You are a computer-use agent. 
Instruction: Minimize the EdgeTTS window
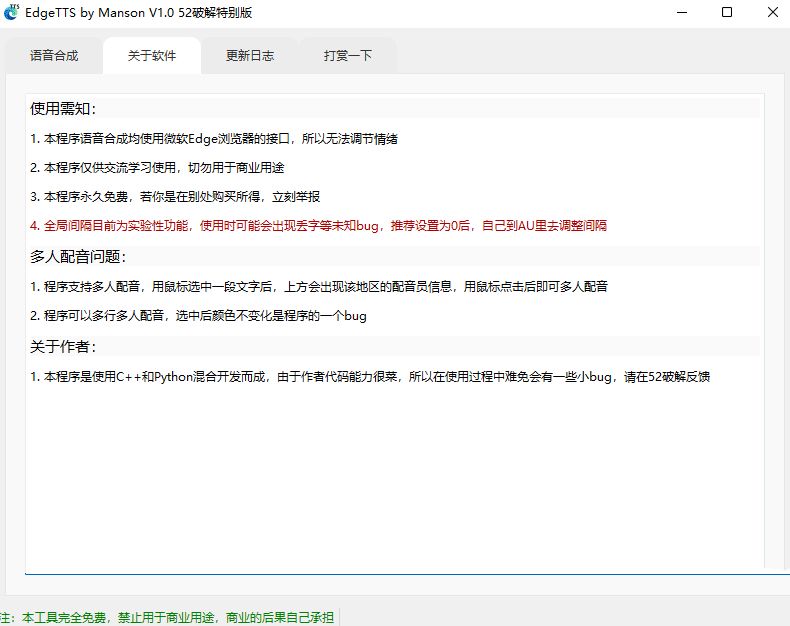pyautogui.click(x=682, y=12)
